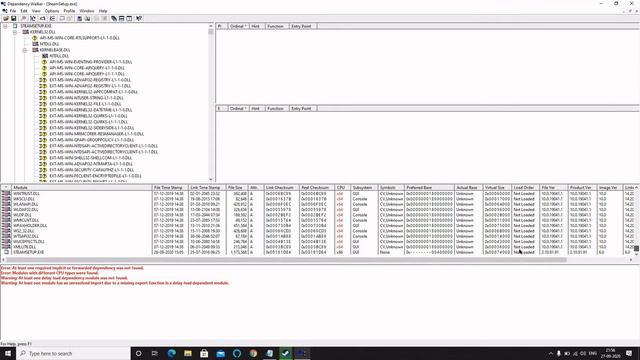Sort by File Size column header
The image size is (640, 360).
(x=236, y=188)
